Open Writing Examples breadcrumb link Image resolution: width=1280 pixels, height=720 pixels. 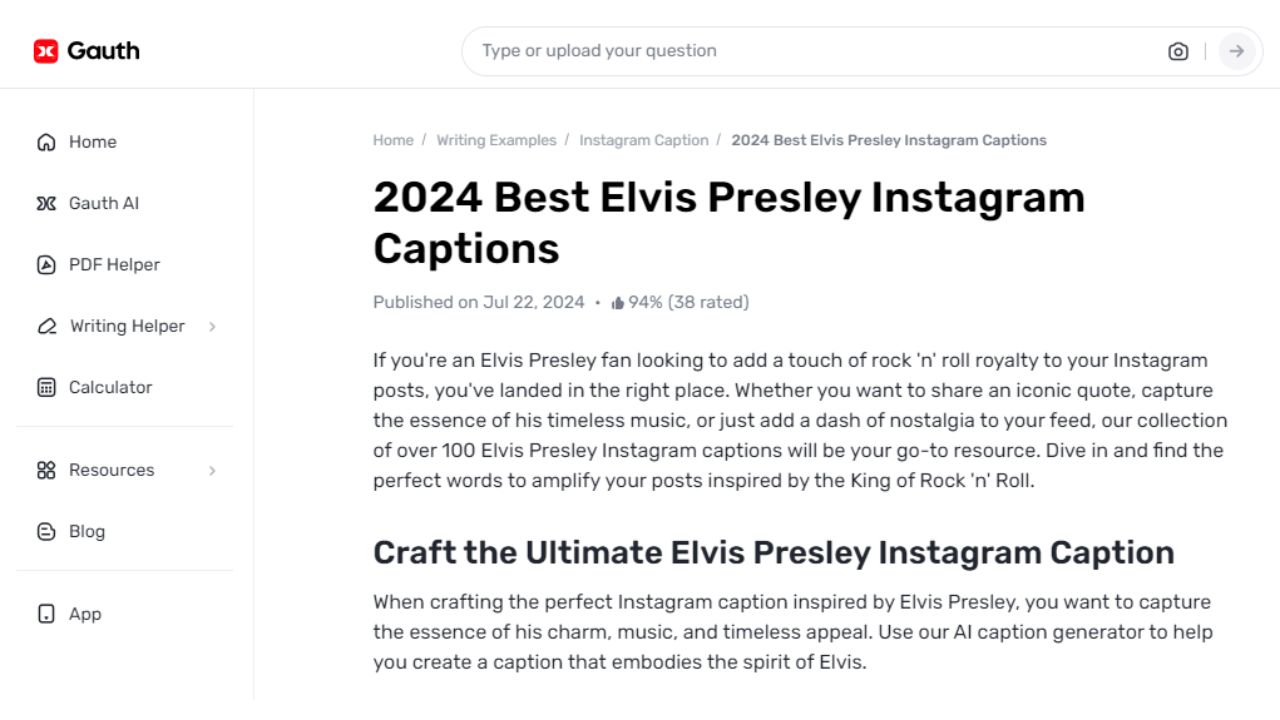(x=496, y=140)
